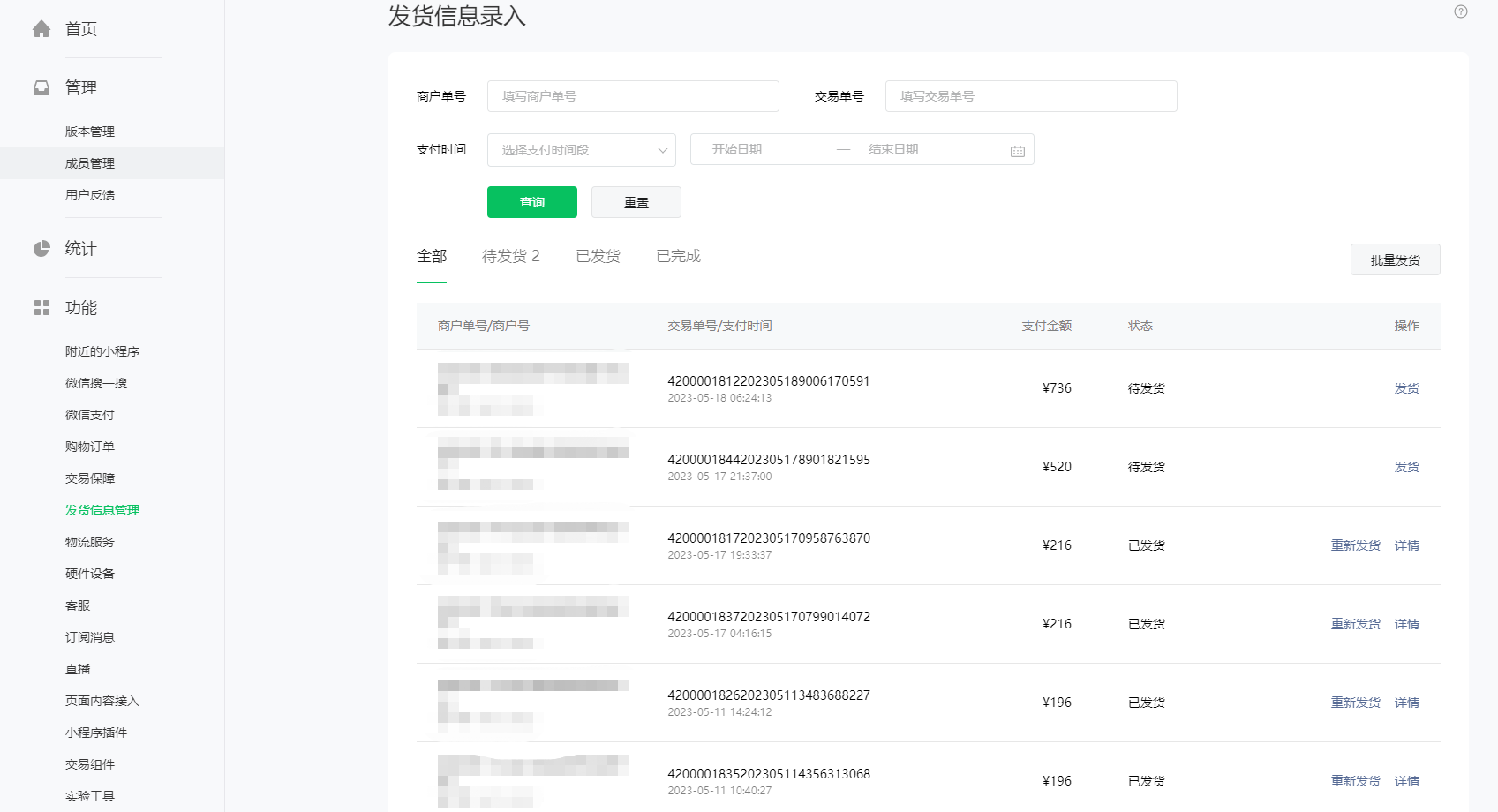Open 实验工具 in the sidebar
This screenshot has width=1498, height=812.
click(90, 796)
